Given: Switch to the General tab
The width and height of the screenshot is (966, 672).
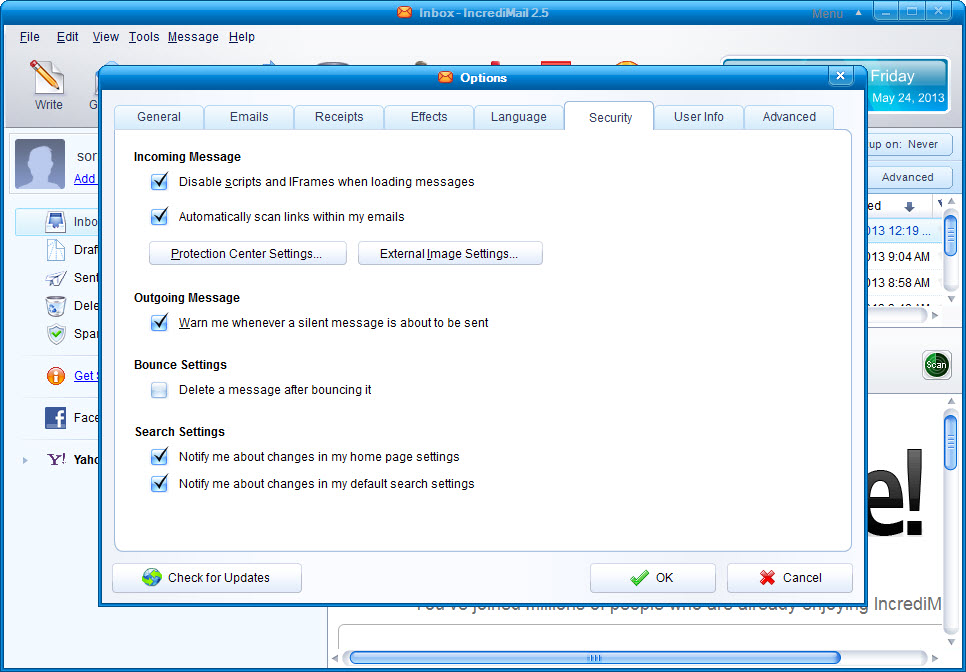Looking at the screenshot, I should click(x=159, y=117).
